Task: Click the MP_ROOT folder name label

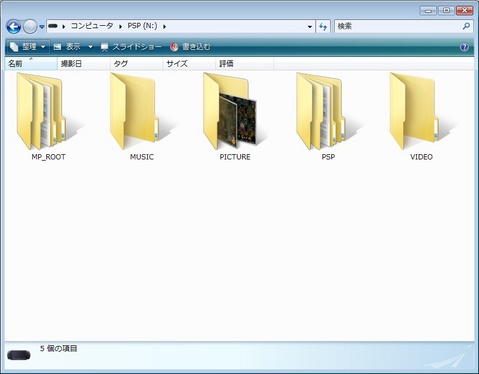Action: click(x=48, y=157)
